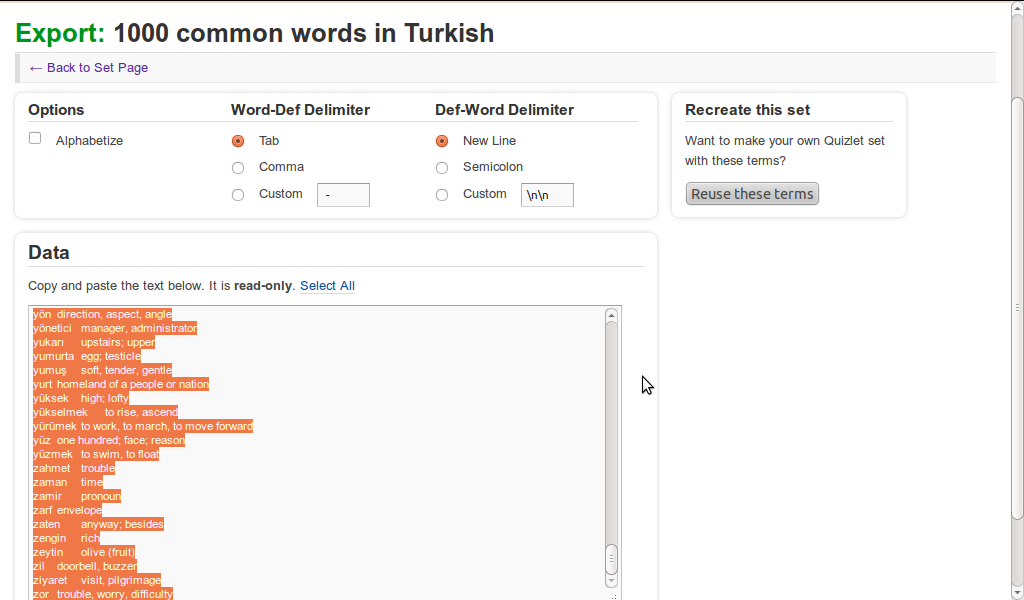Choose Custom Word-Def delimiter option
The image size is (1024, 600).
tap(237, 194)
